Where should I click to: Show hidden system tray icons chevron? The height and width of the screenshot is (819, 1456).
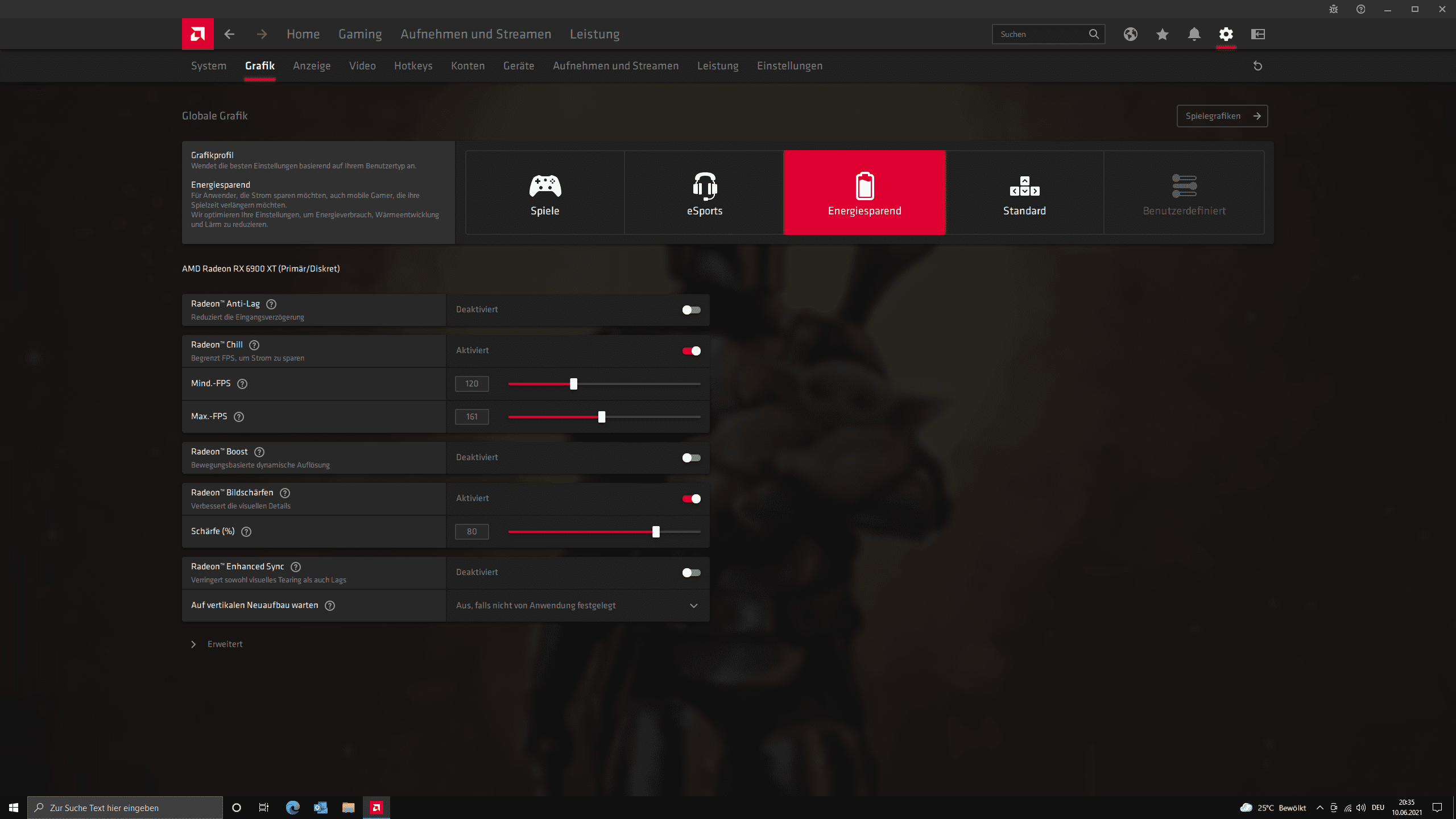(x=1320, y=808)
